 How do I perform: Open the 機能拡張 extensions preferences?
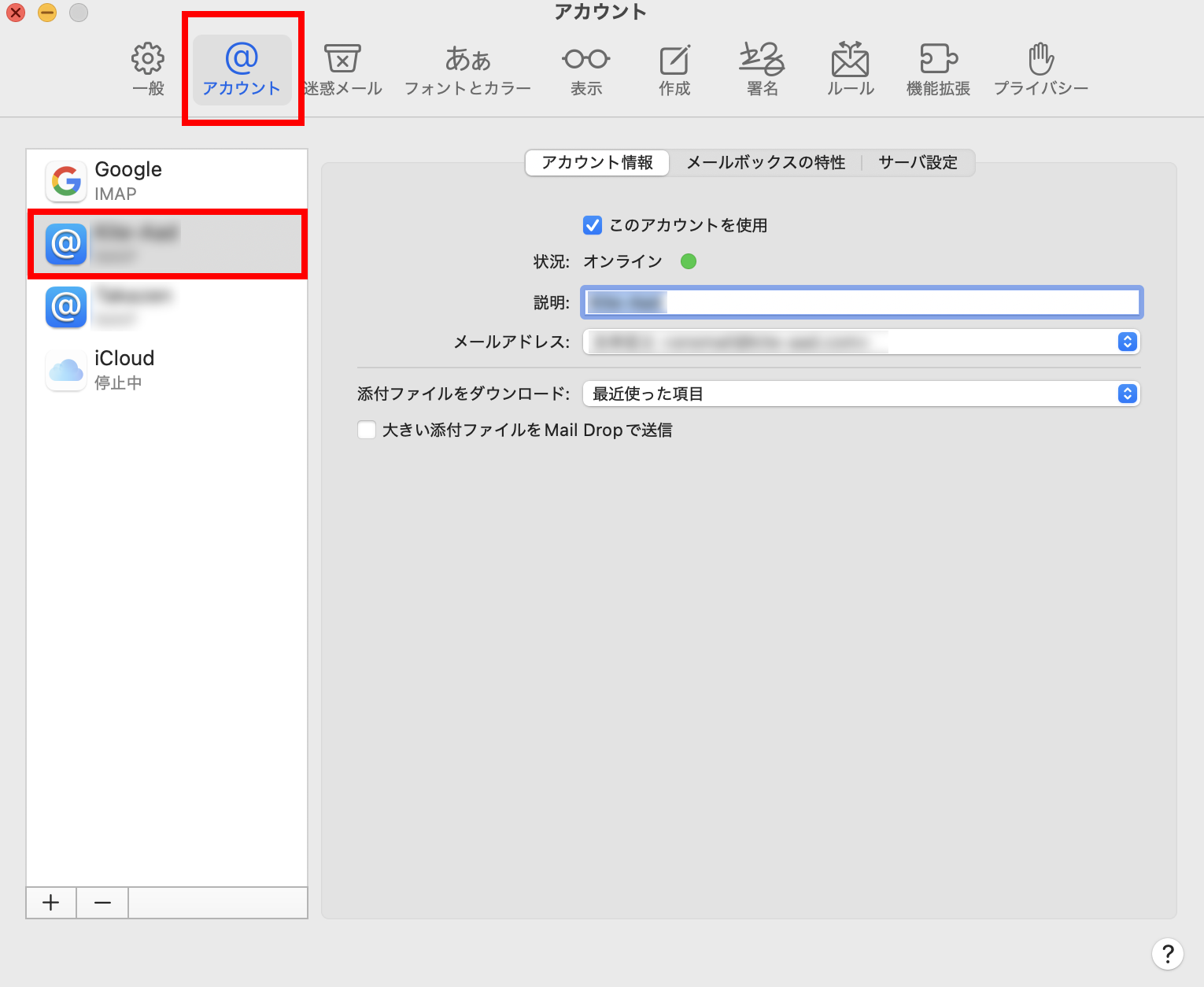pyautogui.click(x=938, y=69)
